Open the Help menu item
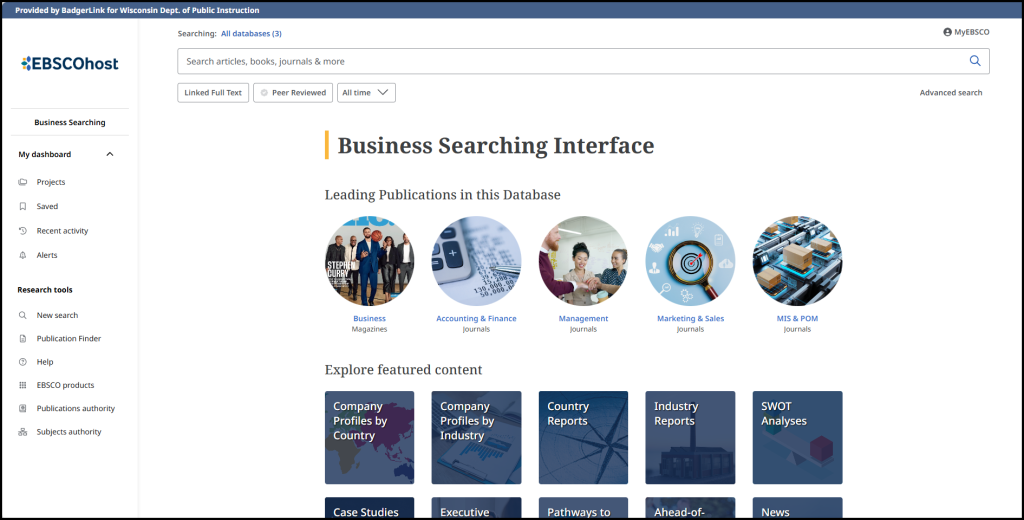This screenshot has width=1024, height=520. (45, 362)
